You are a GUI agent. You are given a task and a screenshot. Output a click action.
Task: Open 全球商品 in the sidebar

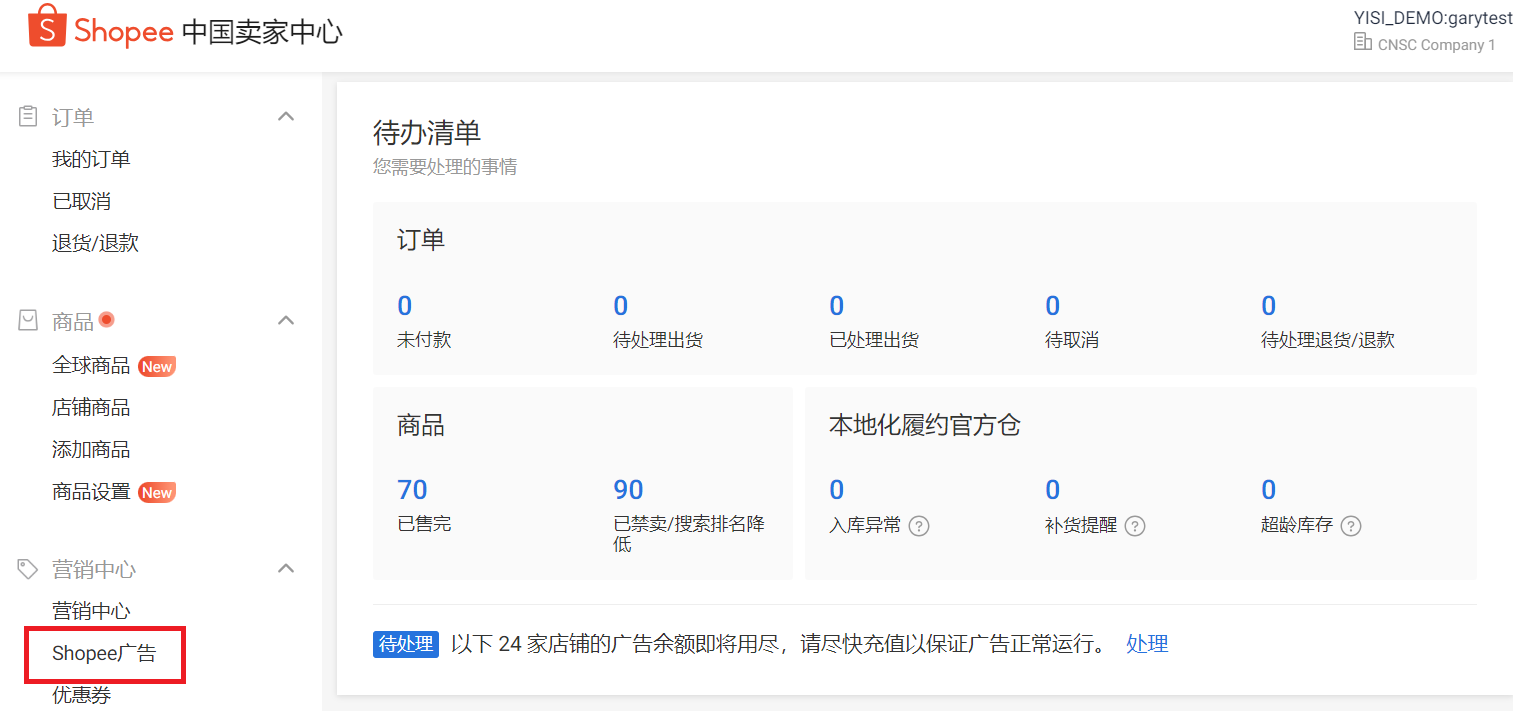pos(91,365)
